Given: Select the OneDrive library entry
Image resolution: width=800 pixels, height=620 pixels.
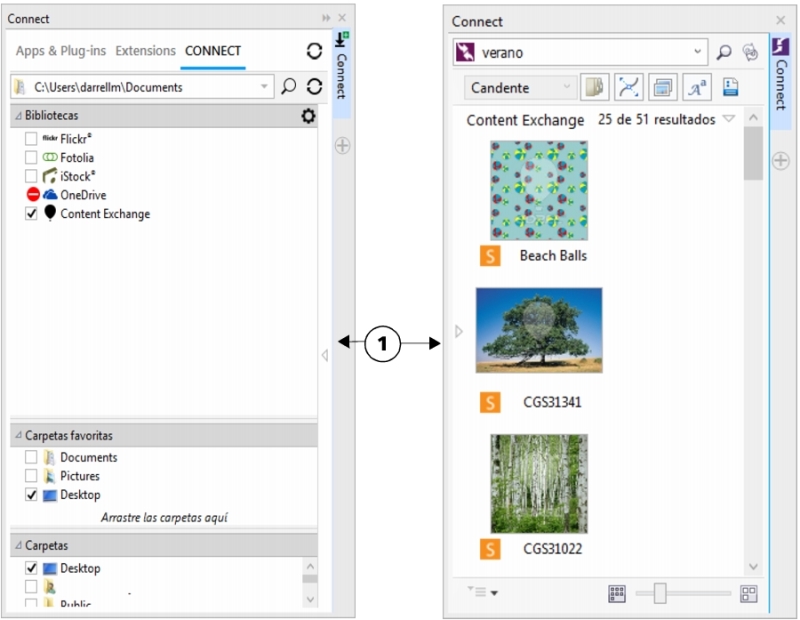Looking at the screenshot, I should pyautogui.click(x=82, y=195).
